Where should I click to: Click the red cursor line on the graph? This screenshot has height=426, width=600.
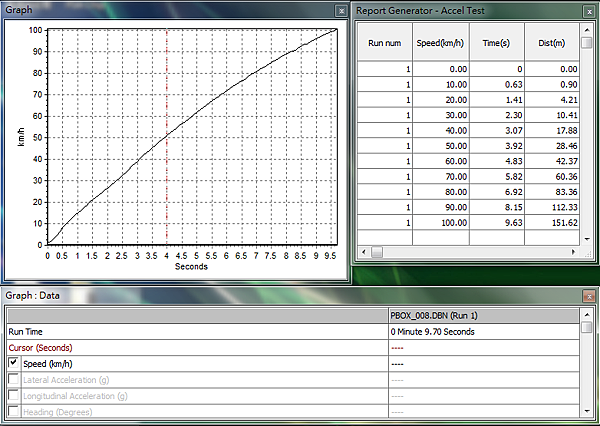point(167,137)
